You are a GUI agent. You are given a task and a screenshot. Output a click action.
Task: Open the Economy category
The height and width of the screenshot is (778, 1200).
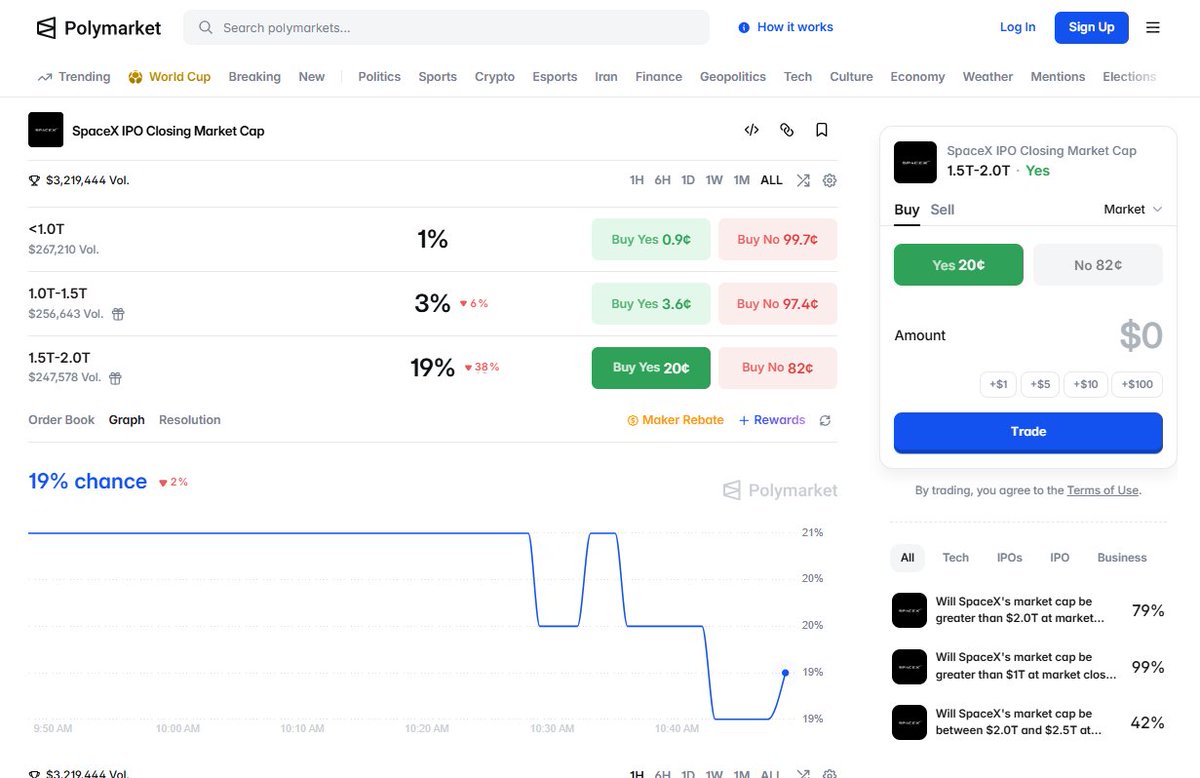[917, 77]
